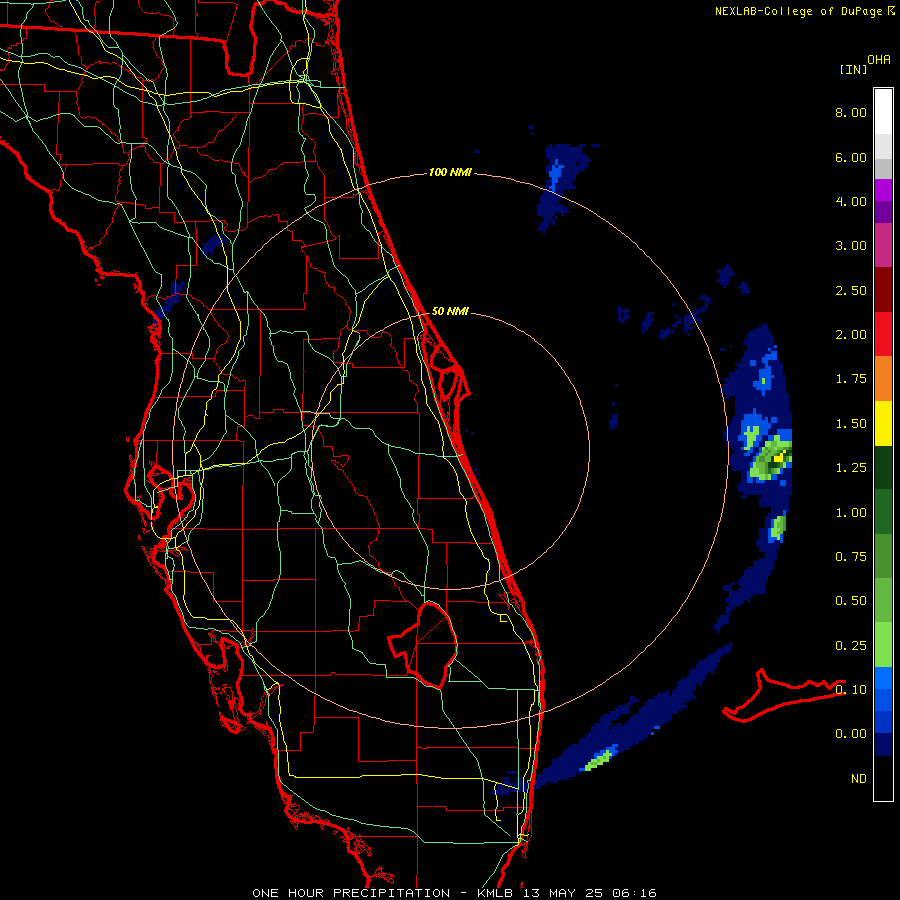
Task: Click the 100 NMI range ring label
Action: (450, 172)
